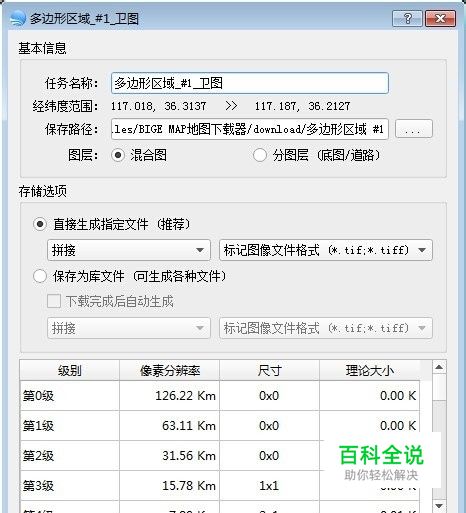Select the 第2级 row
The image size is (466, 513).
point(220,456)
